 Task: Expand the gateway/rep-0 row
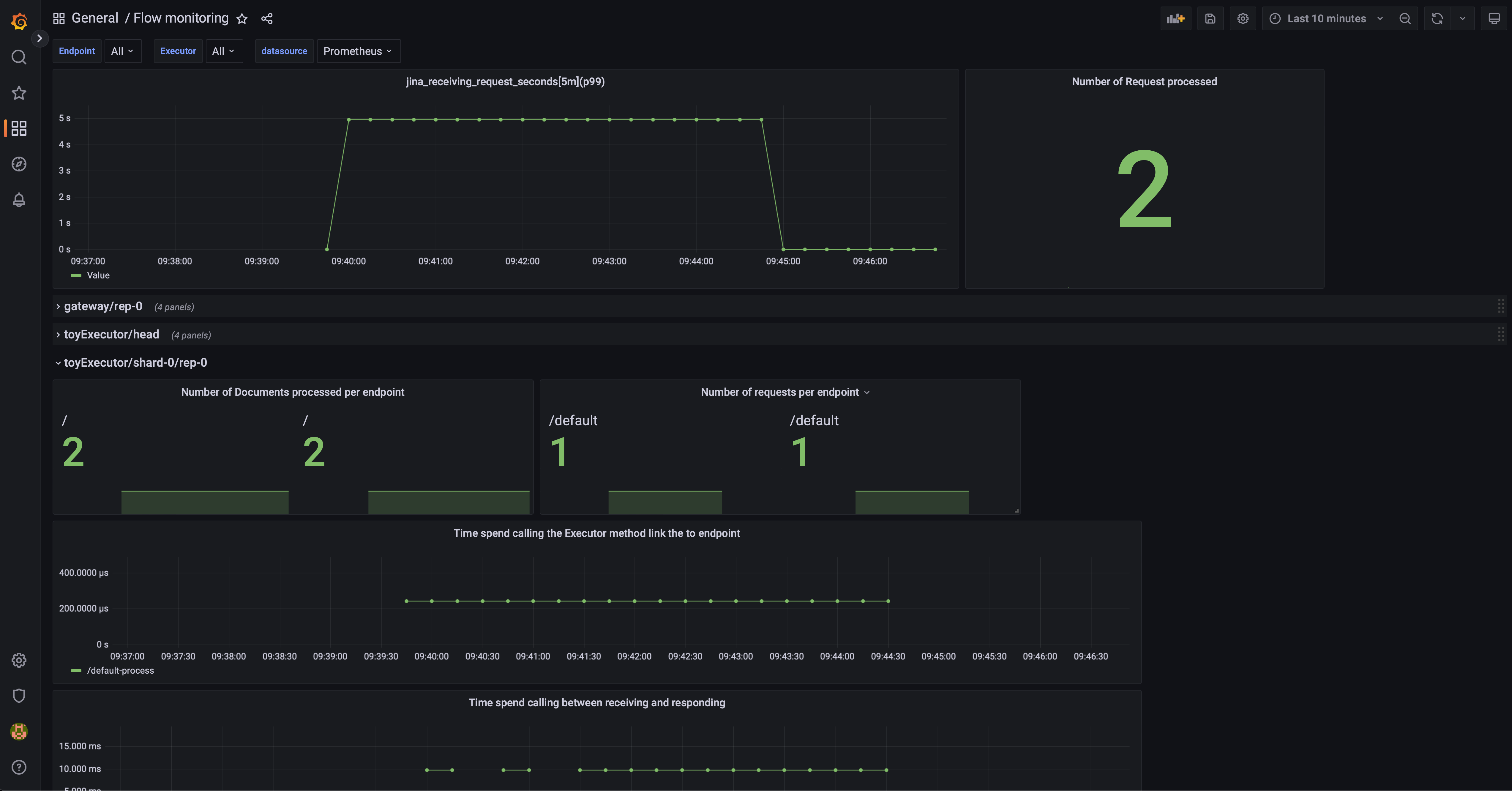click(103, 307)
